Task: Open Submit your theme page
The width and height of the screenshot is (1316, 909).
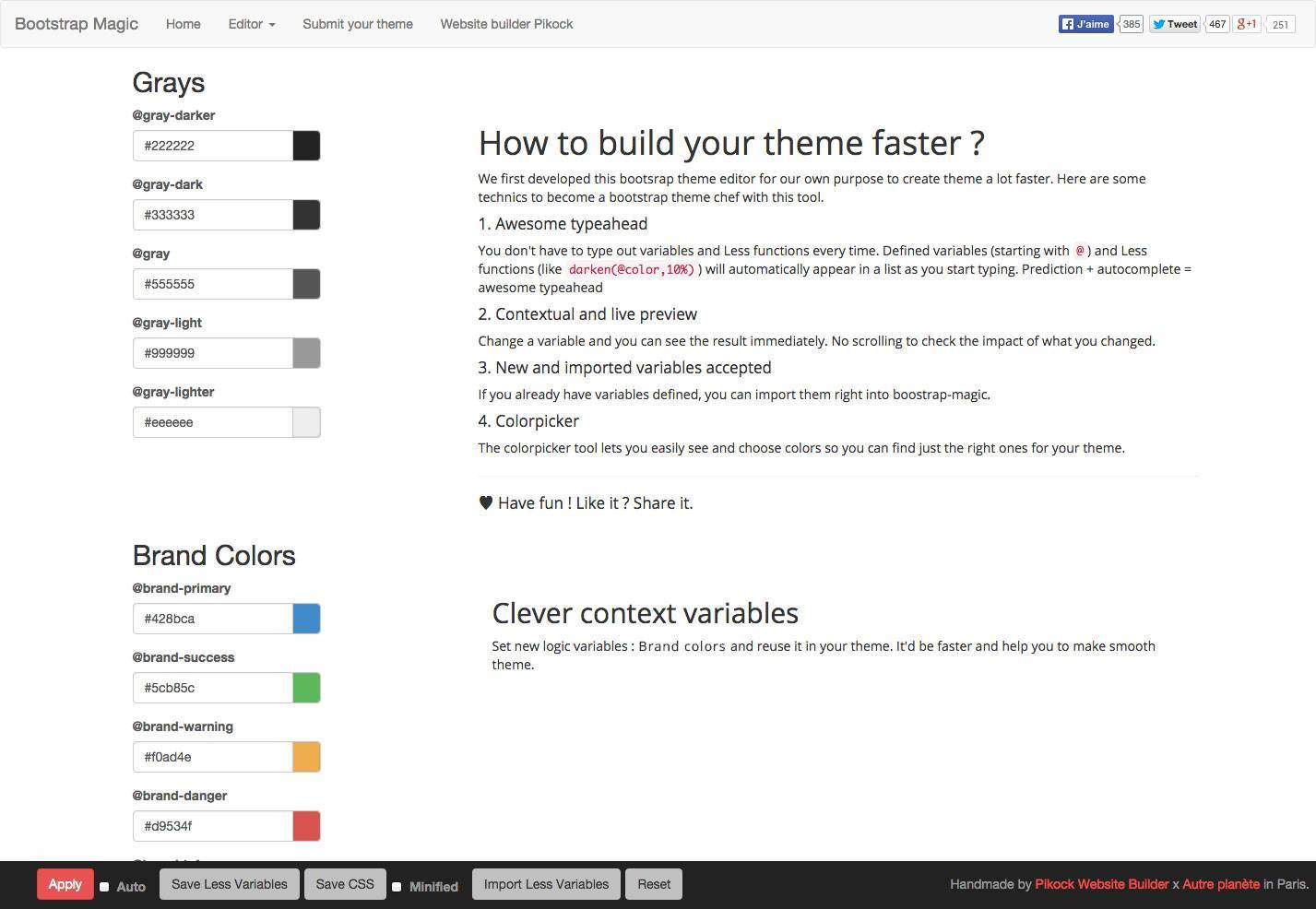Action: point(358,24)
